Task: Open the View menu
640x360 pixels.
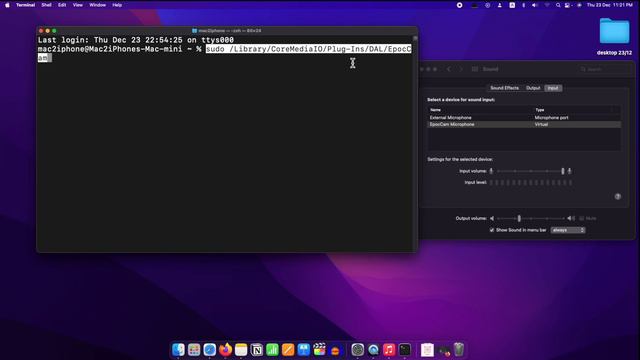Action: [78, 5]
